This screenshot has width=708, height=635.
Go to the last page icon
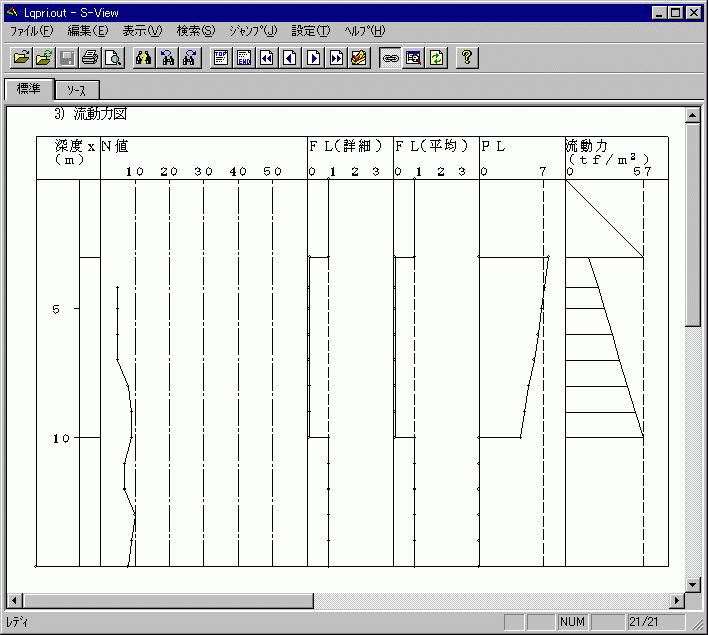coord(336,58)
